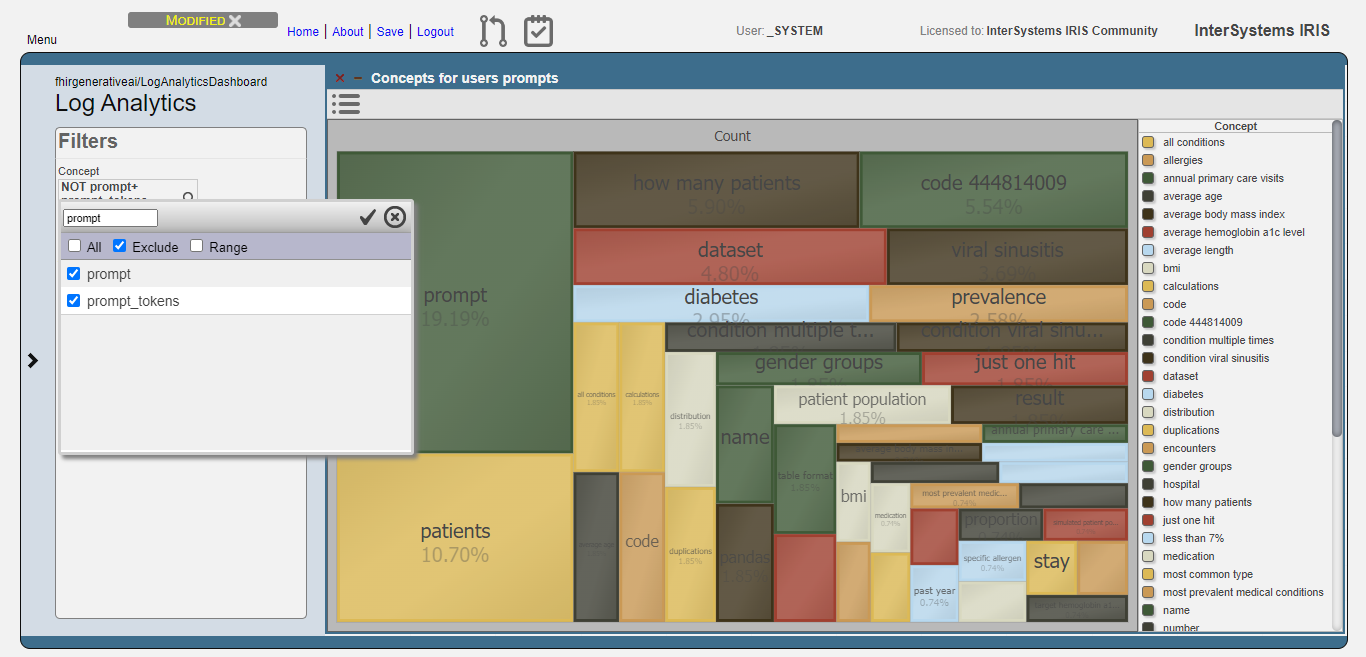Open the About link
1366x657 pixels.
(348, 32)
